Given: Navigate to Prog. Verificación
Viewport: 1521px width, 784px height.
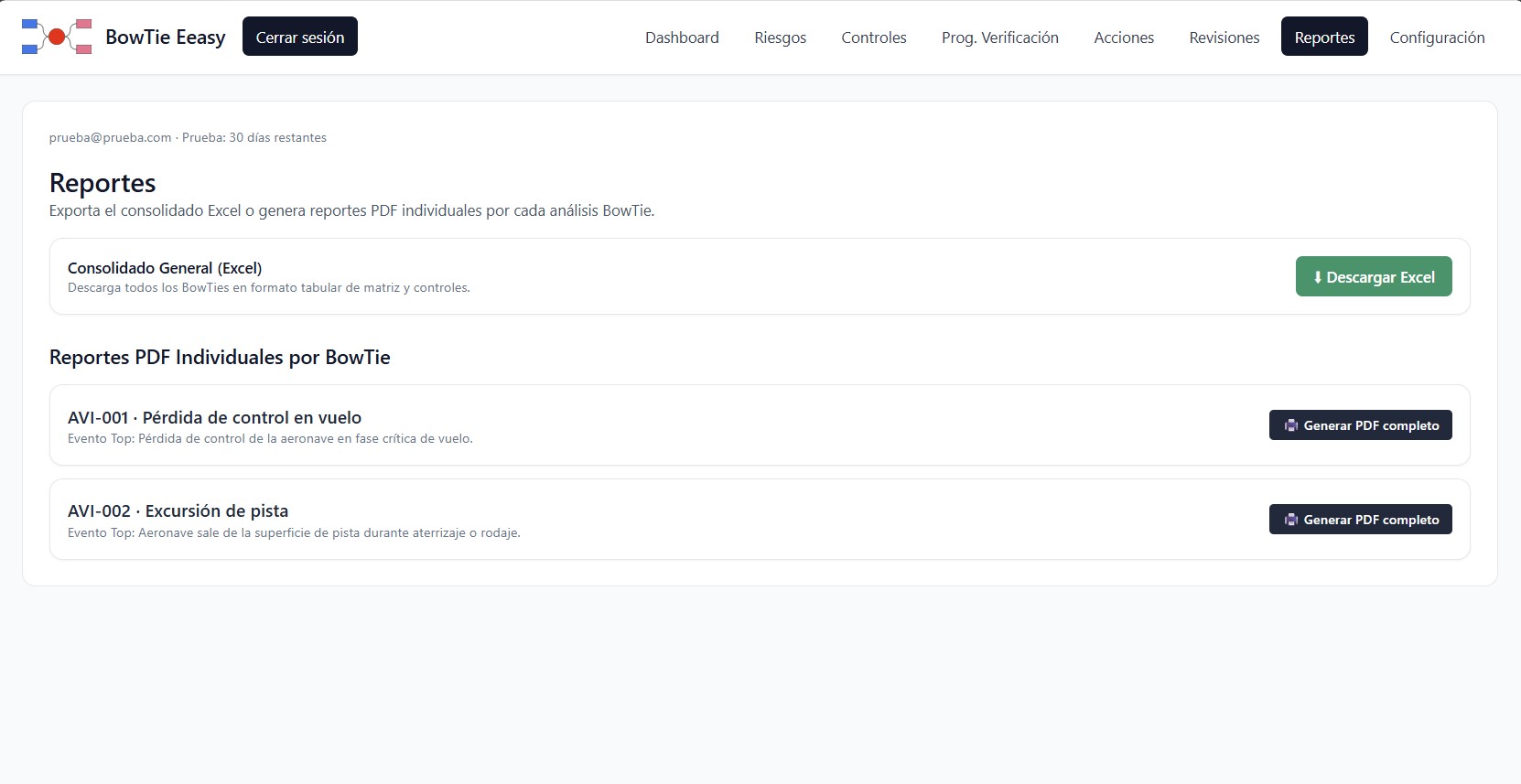Looking at the screenshot, I should click(1000, 37).
